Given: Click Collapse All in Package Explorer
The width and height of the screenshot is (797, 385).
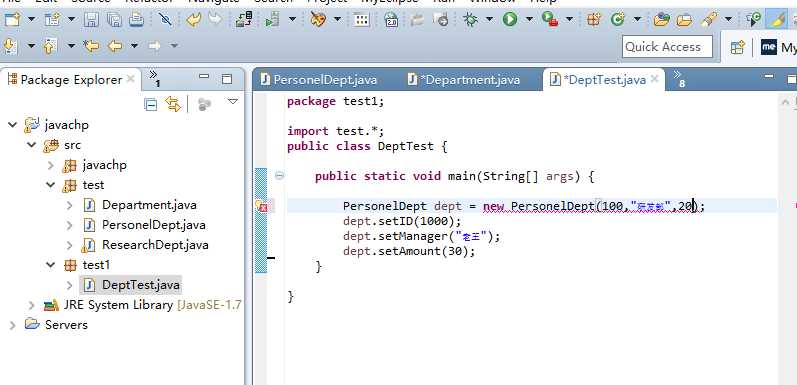Looking at the screenshot, I should [x=150, y=104].
